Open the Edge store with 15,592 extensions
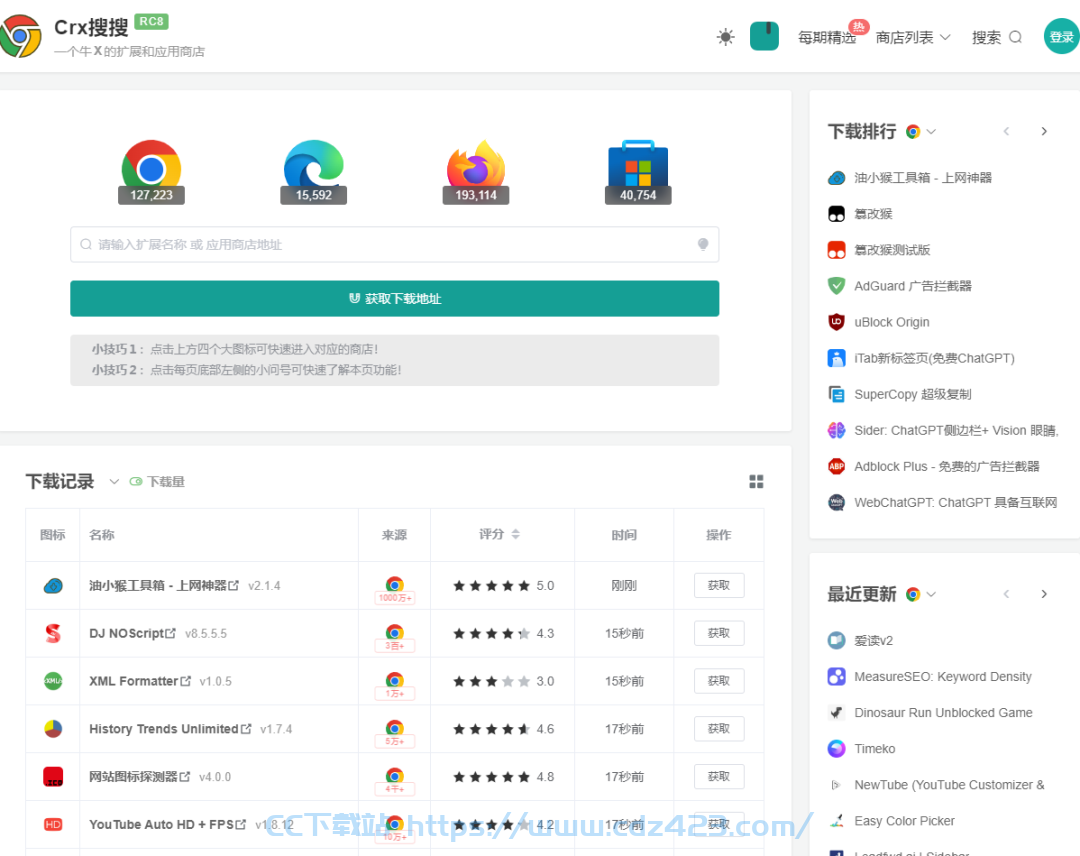Screen dimensions: 1080x856 (313, 171)
